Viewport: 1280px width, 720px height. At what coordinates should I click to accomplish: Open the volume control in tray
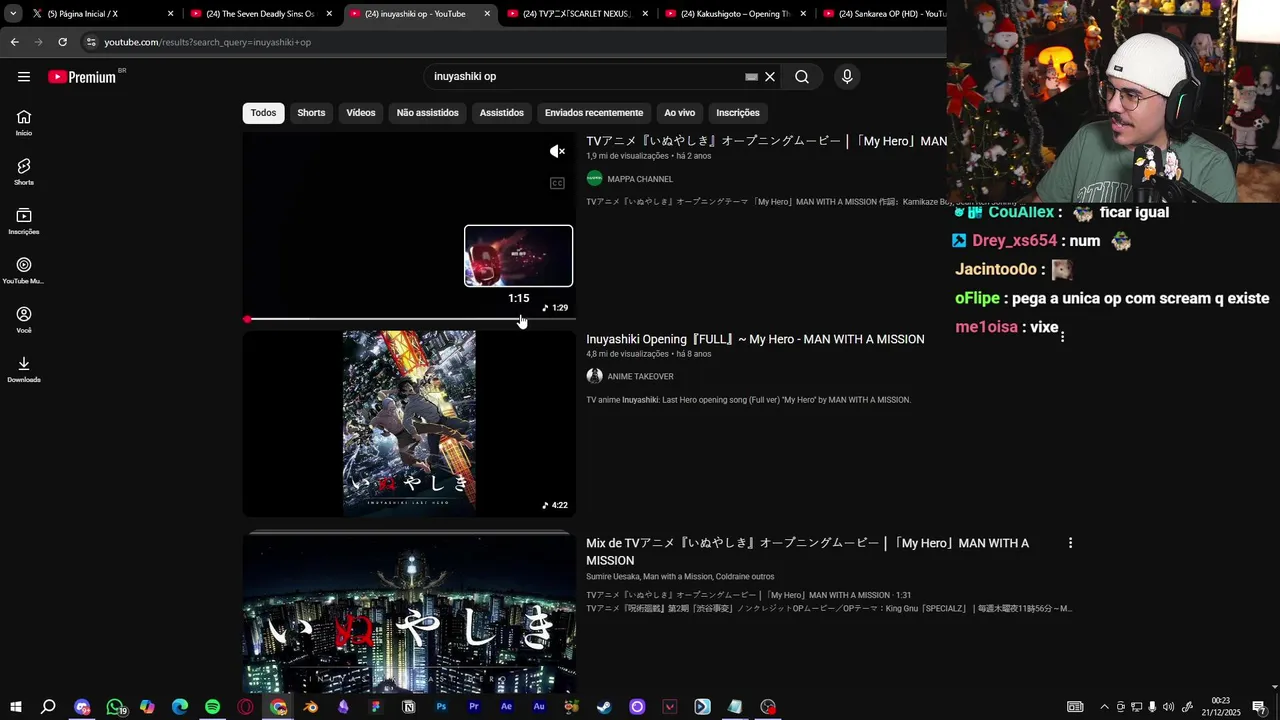[x=1168, y=707]
